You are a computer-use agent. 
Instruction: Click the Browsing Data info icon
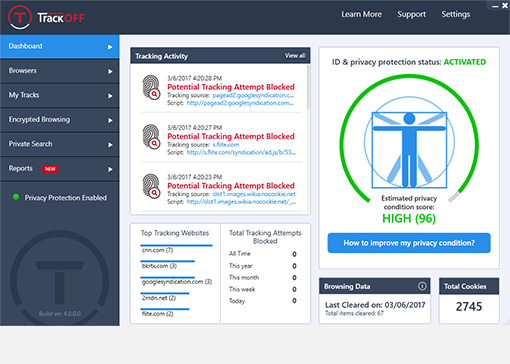point(422,286)
